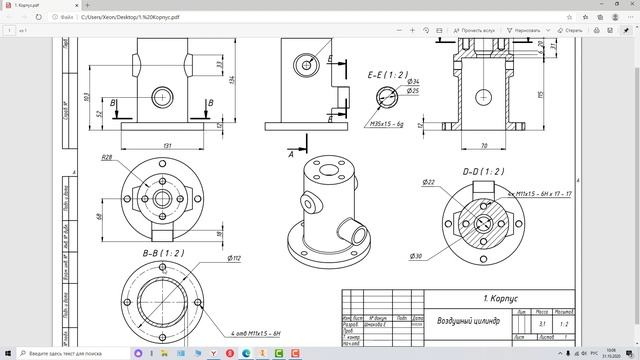Click the section label 'E-E (1:2)'
The width and height of the screenshot is (640, 360).
pyautogui.click(x=388, y=75)
